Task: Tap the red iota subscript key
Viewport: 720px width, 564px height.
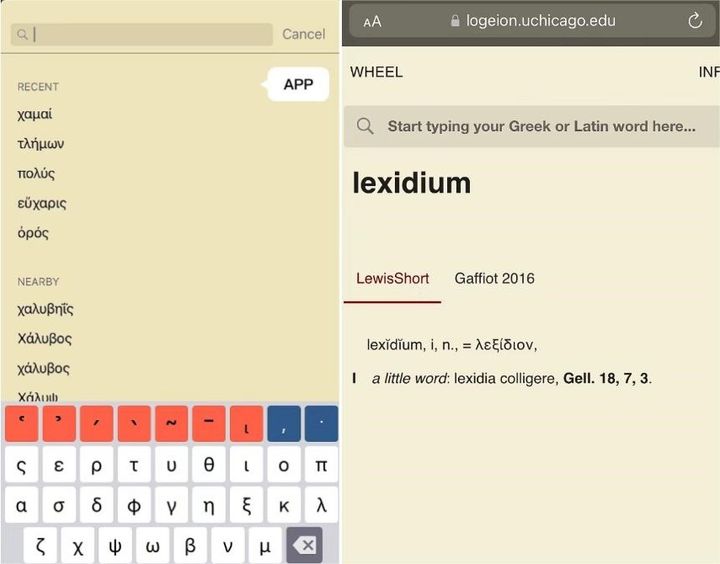Action: pyautogui.click(x=247, y=423)
